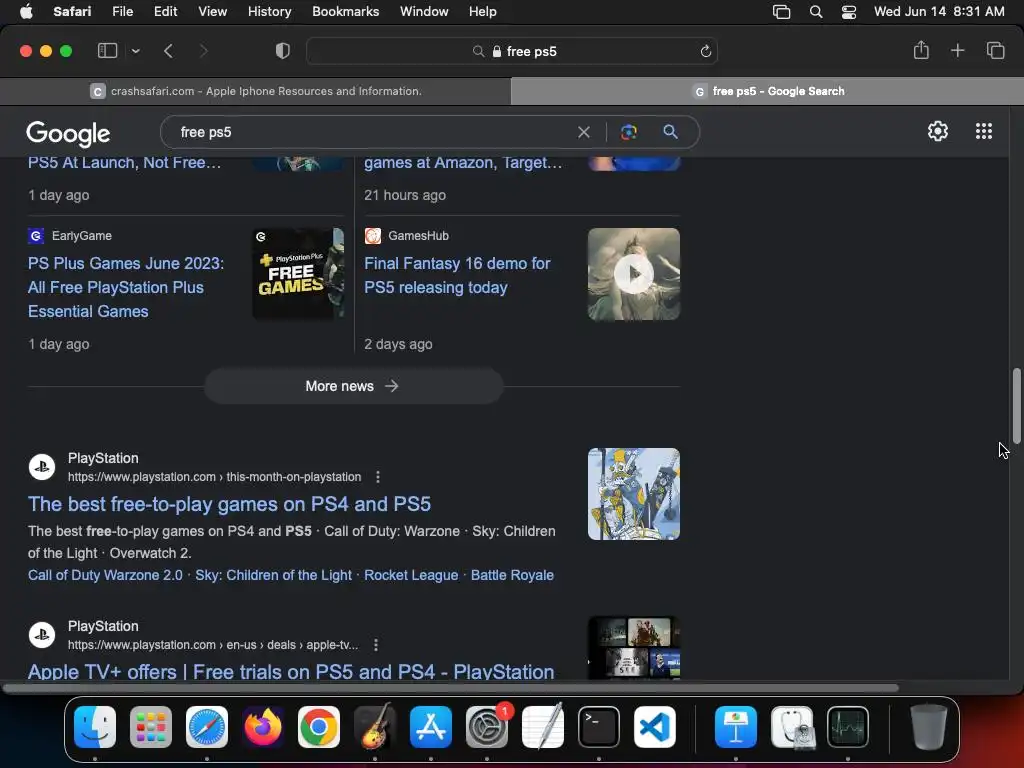Viewport: 1024px width, 768px height.
Task: Open options for this-month-on-playstation result
Action: pos(377,477)
